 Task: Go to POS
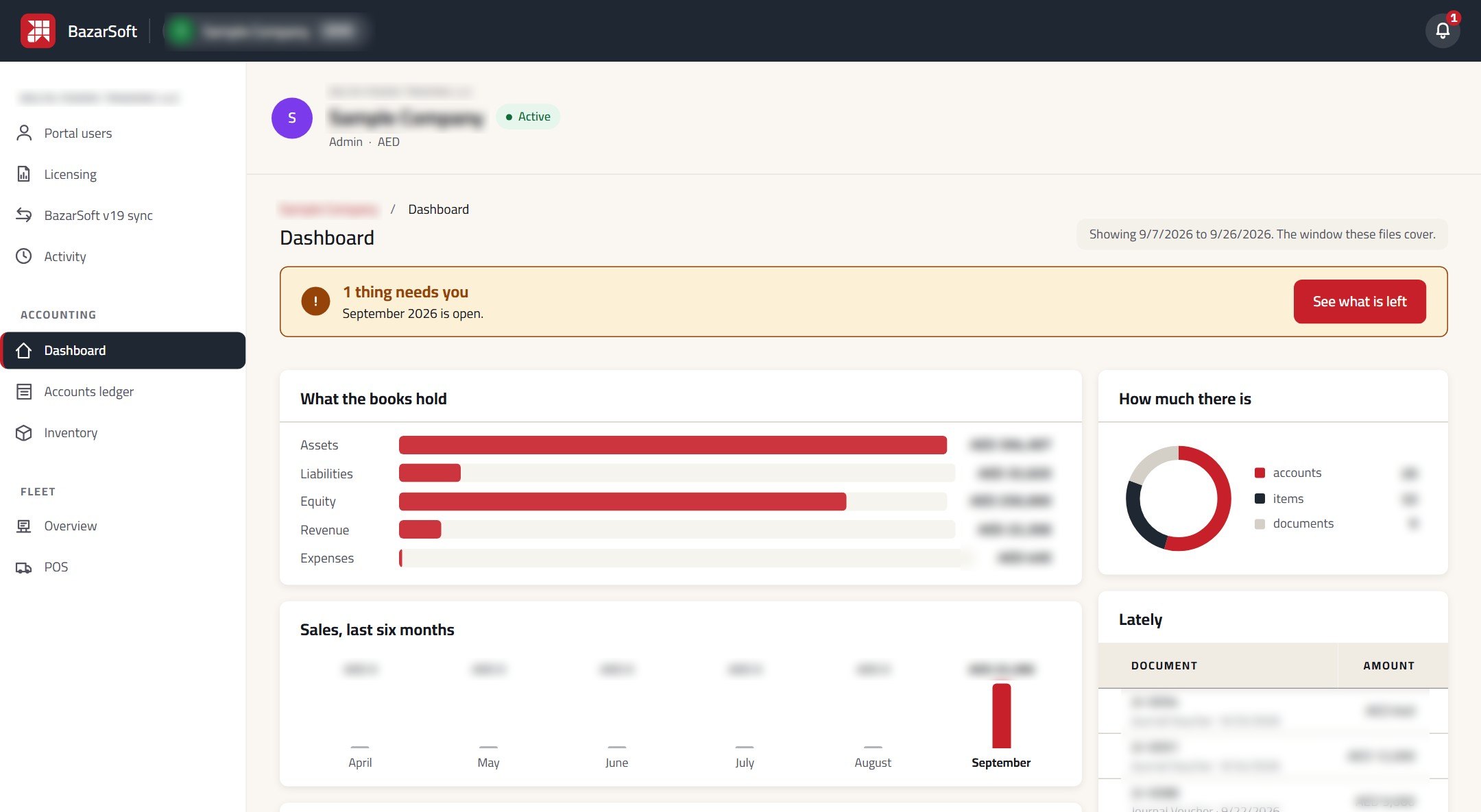point(123,567)
